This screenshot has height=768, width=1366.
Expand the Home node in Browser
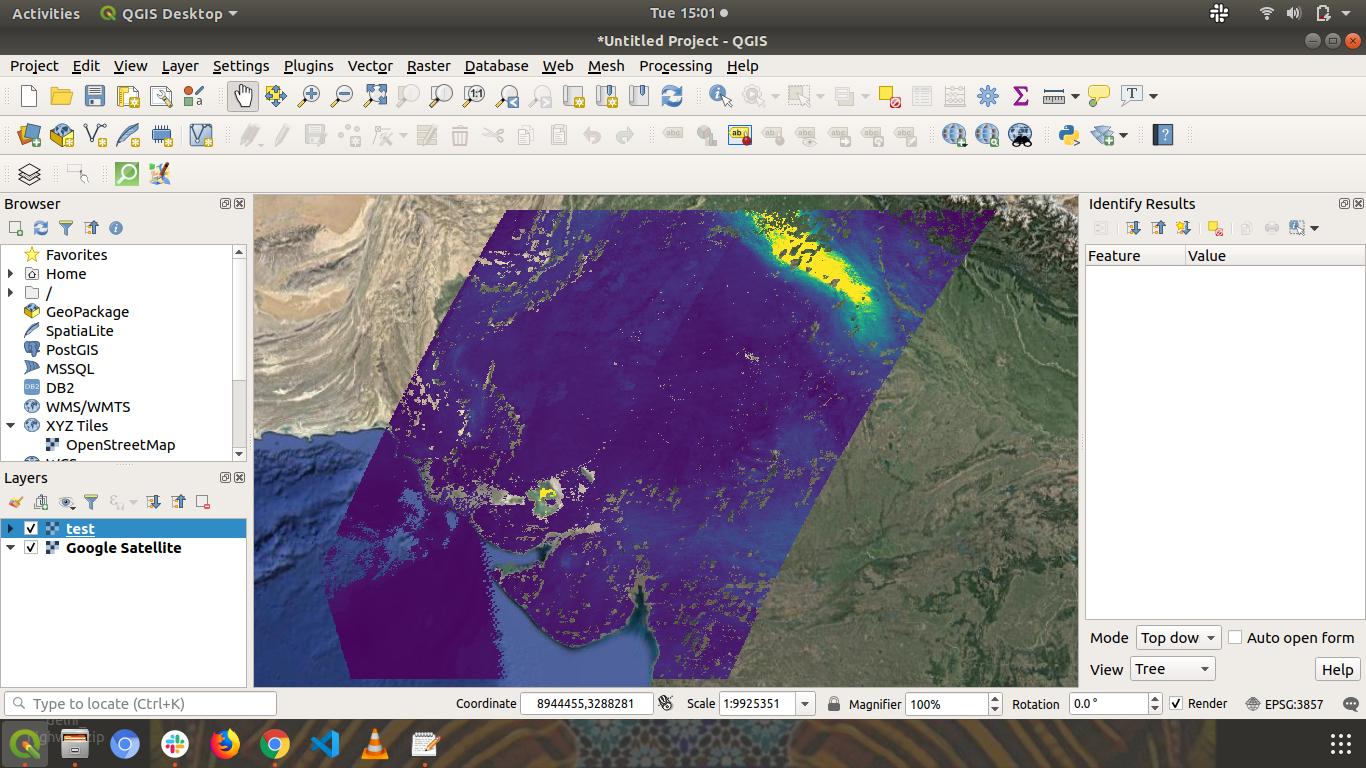(11, 274)
